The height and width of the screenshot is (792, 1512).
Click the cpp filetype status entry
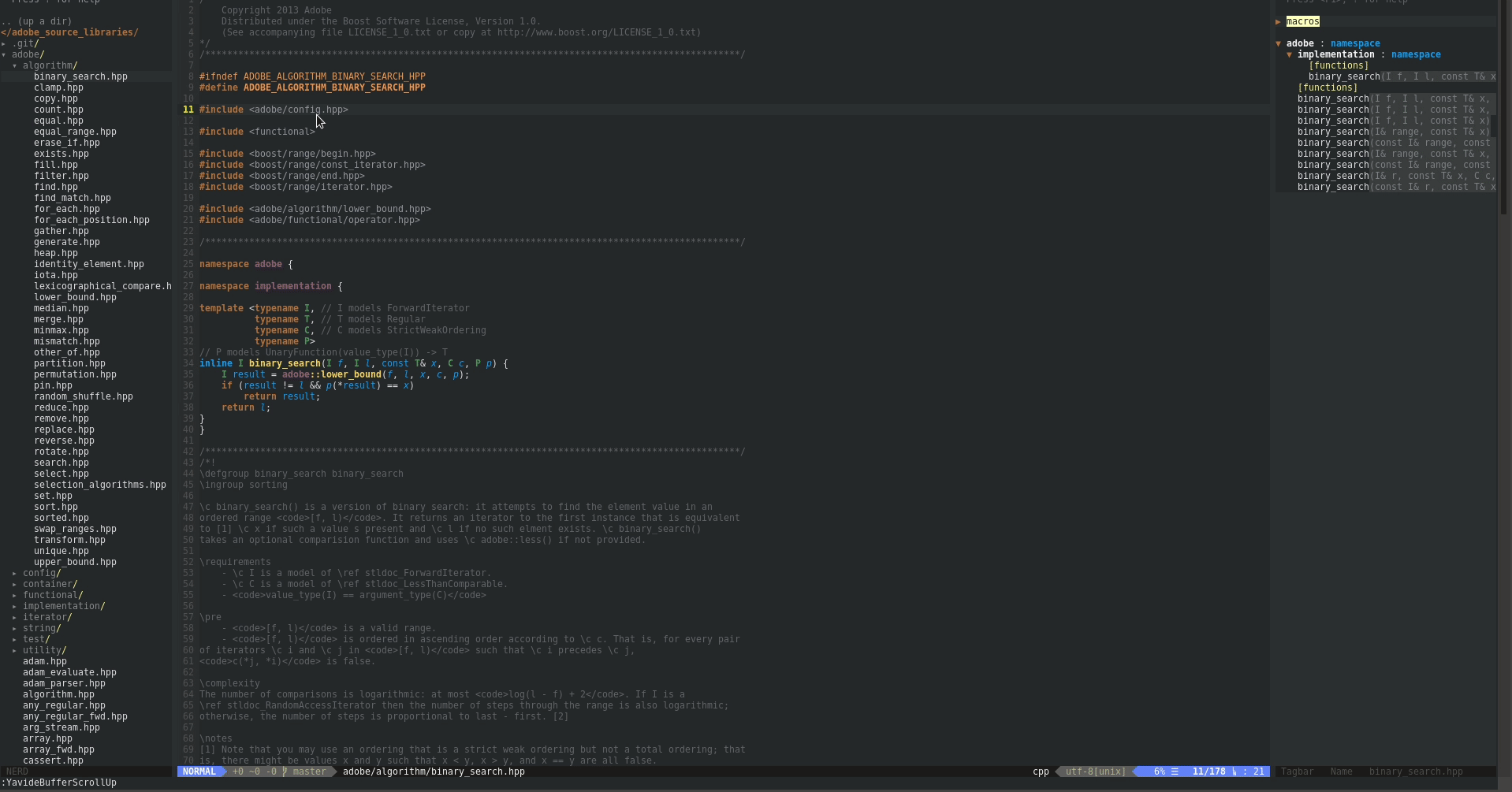coord(1041,772)
